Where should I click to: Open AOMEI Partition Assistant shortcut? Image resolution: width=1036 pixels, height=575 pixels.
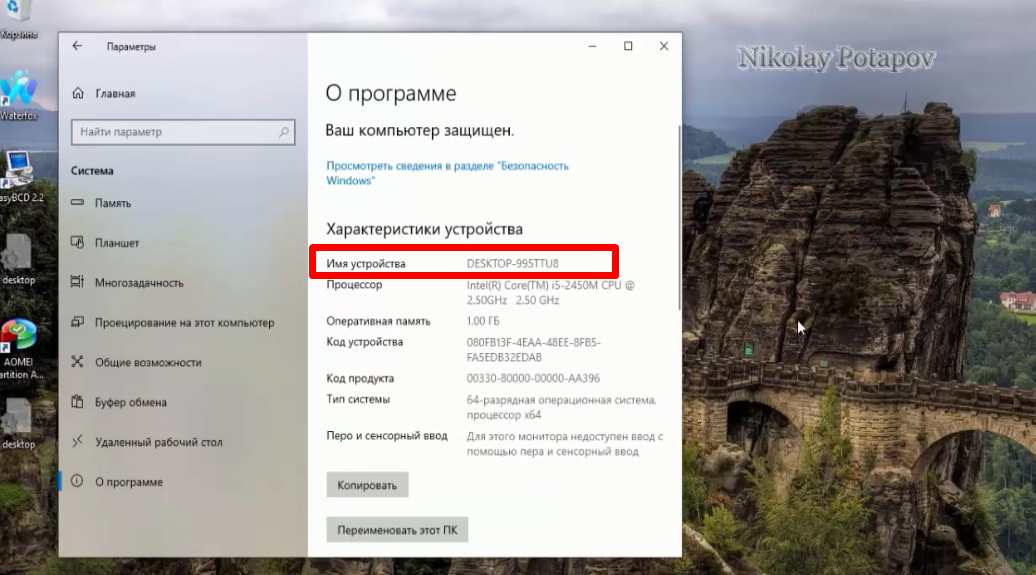pyautogui.click(x=20, y=349)
